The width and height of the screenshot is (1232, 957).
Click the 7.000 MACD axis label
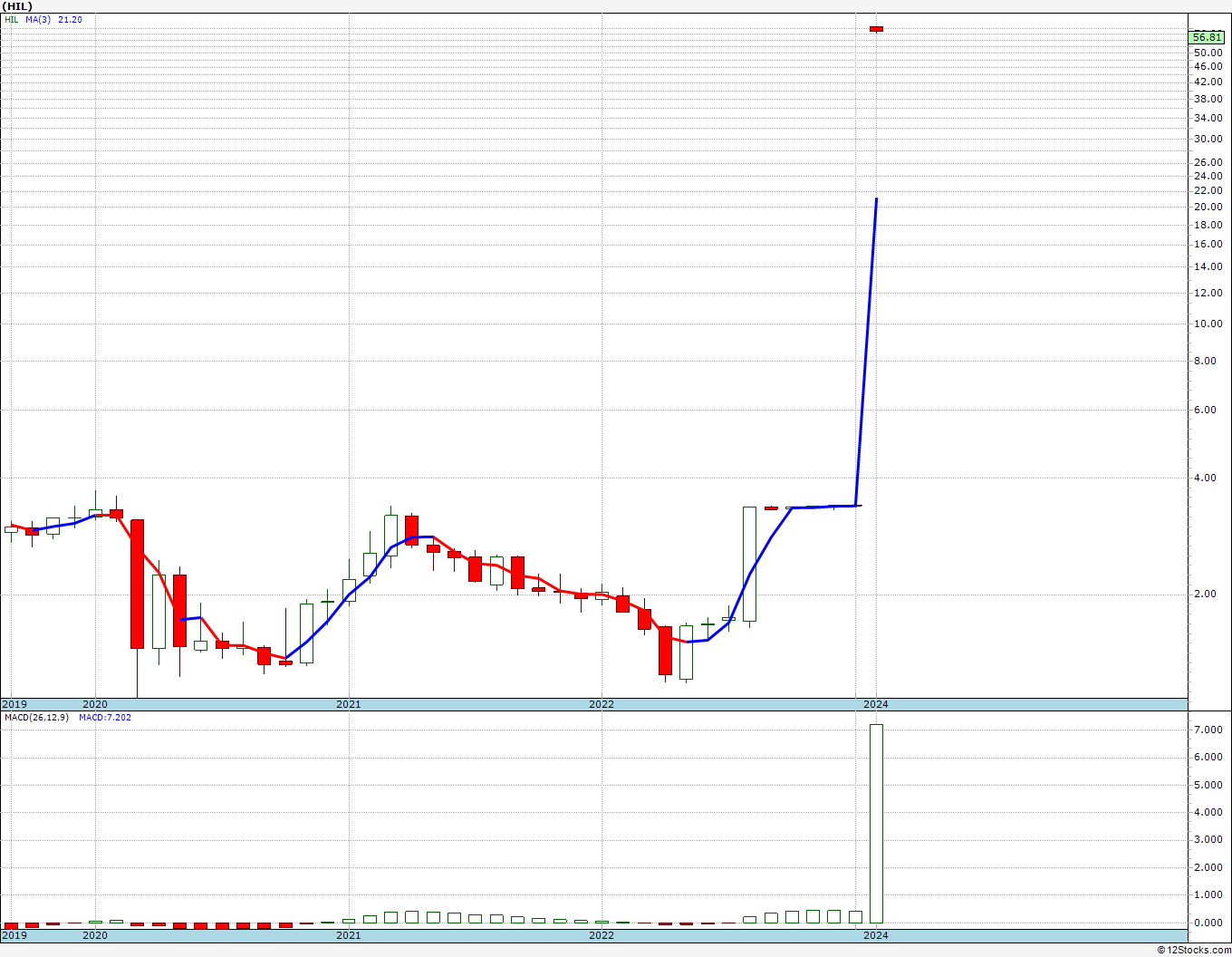(x=1208, y=730)
